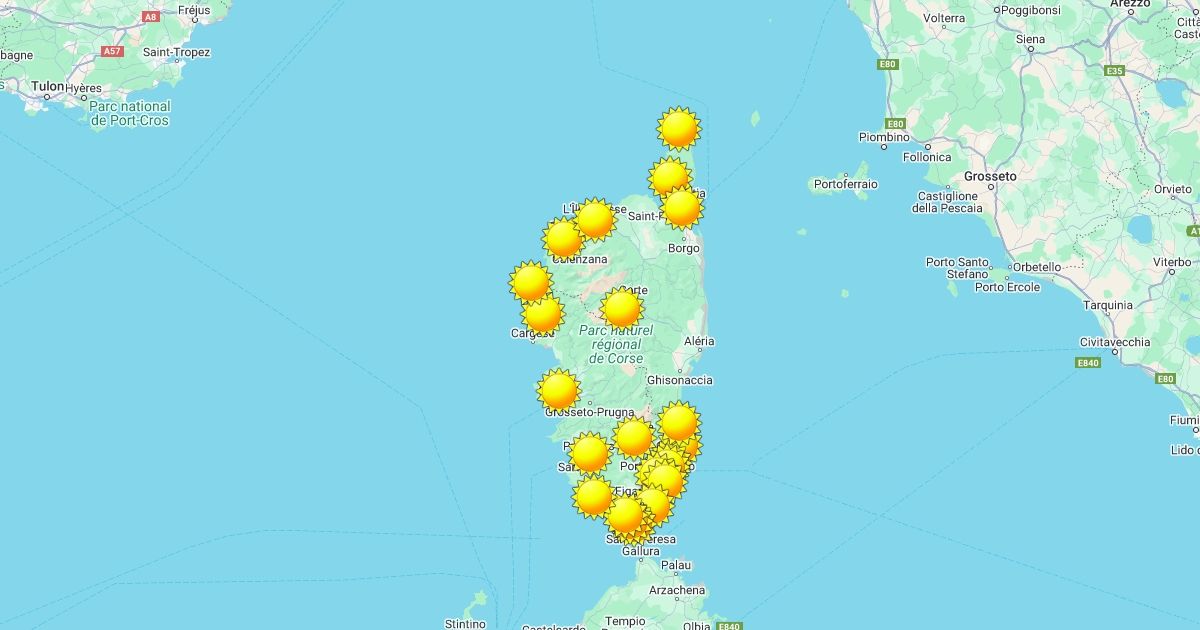Open the sun marker overlapping the Sartène label
The height and width of the screenshot is (630, 1200).
tap(590, 453)
